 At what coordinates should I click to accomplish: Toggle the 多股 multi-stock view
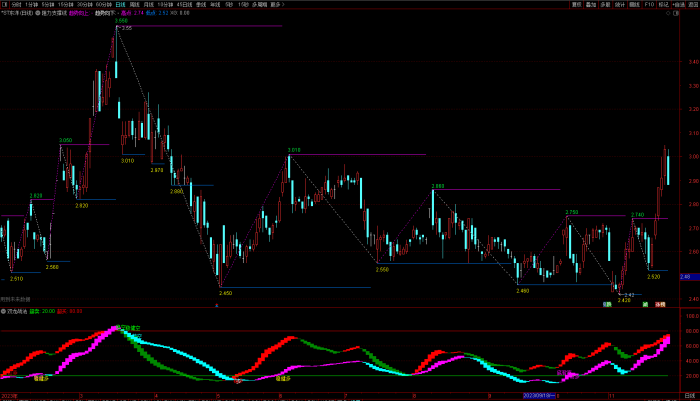click(605, 4)
